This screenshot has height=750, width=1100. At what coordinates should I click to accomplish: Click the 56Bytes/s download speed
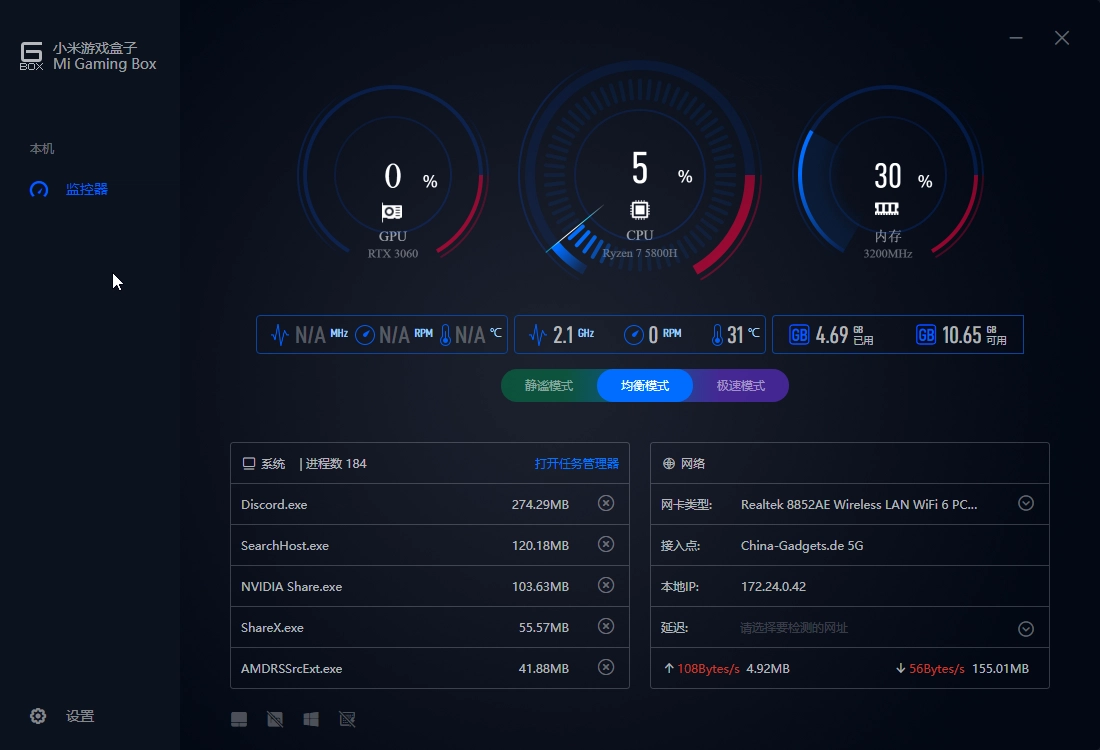coord(937,669)
